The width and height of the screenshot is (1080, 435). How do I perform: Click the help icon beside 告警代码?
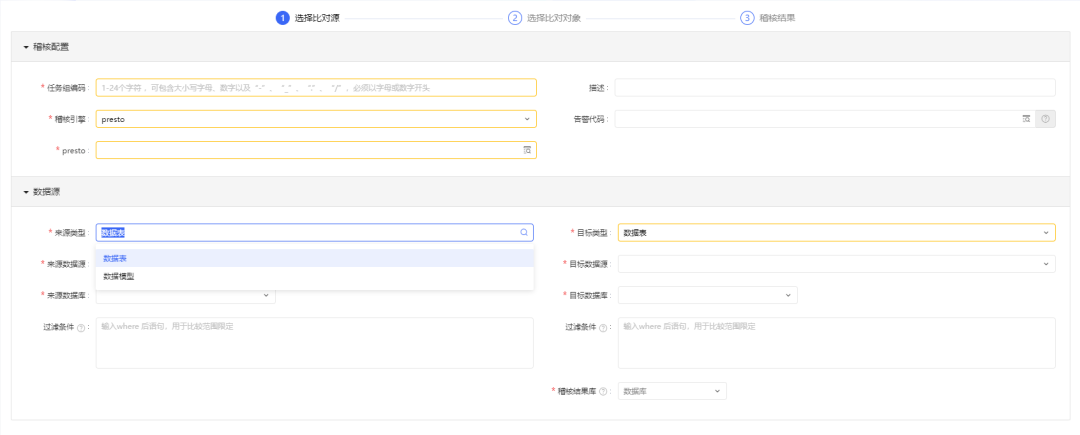coord(1046,119)
